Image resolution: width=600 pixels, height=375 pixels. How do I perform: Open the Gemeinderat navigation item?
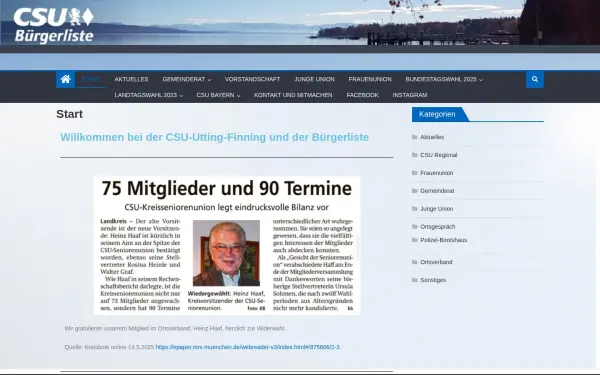184,79
